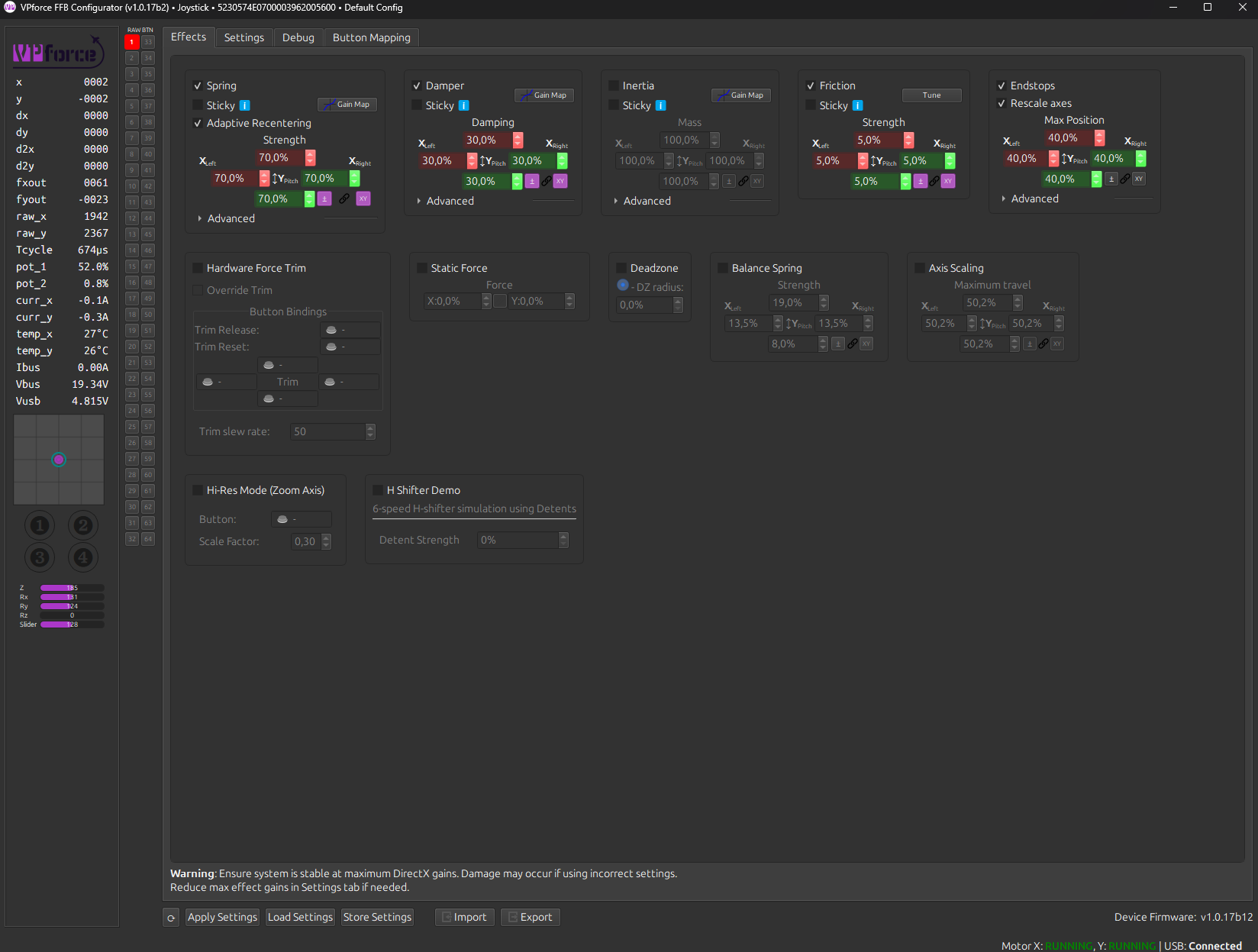Click the Export button
This screenshot has width=1258, height=952.
pos(531,918)
